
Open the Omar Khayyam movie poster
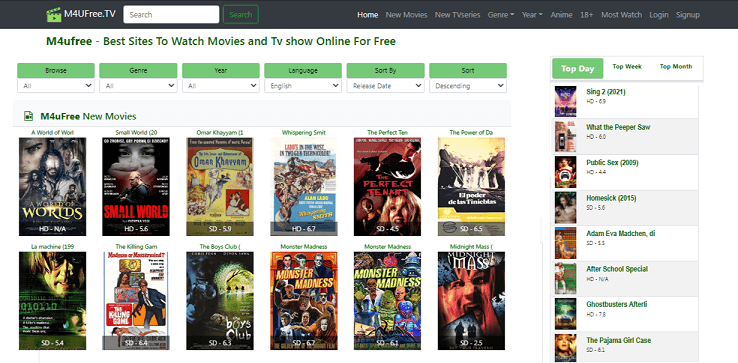[x=220, y=186]
